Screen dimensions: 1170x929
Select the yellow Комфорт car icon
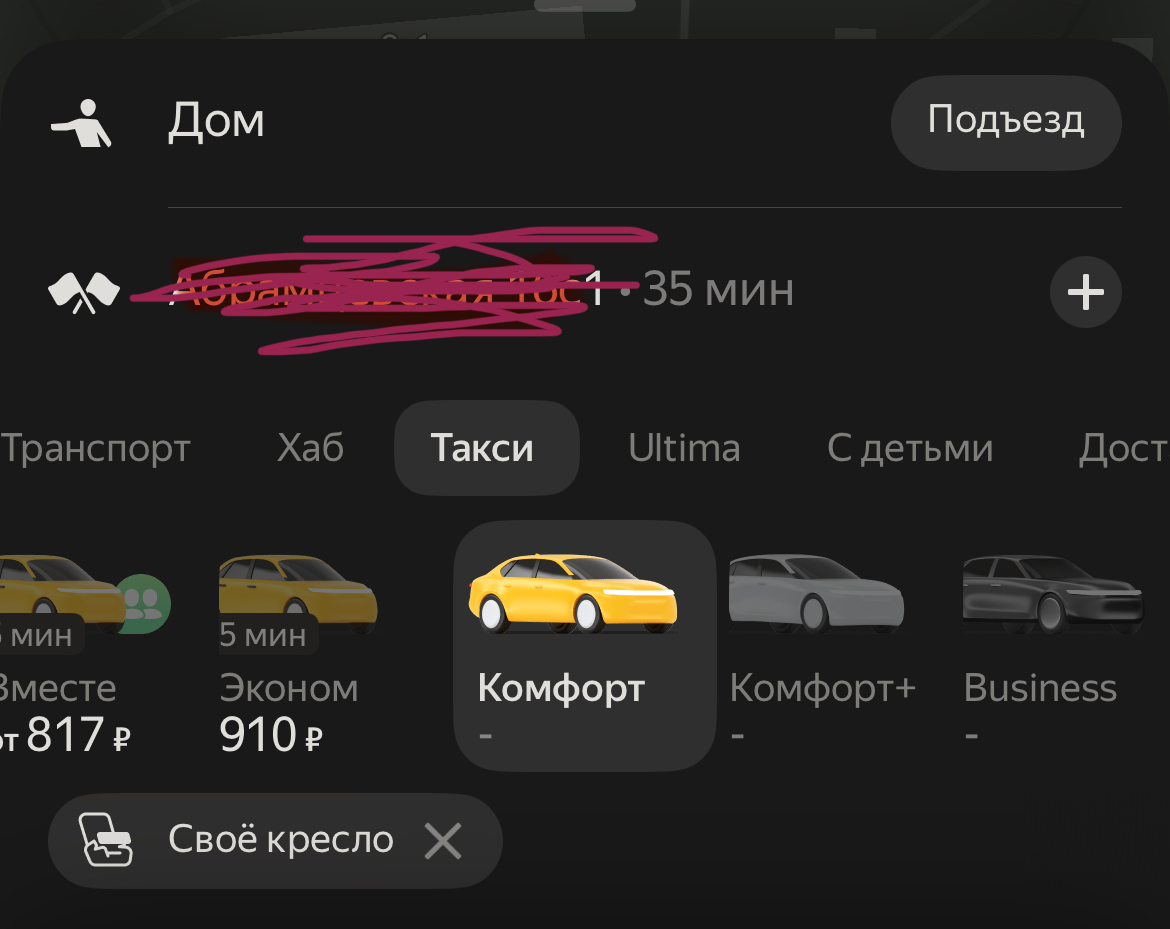pos(572,593)
